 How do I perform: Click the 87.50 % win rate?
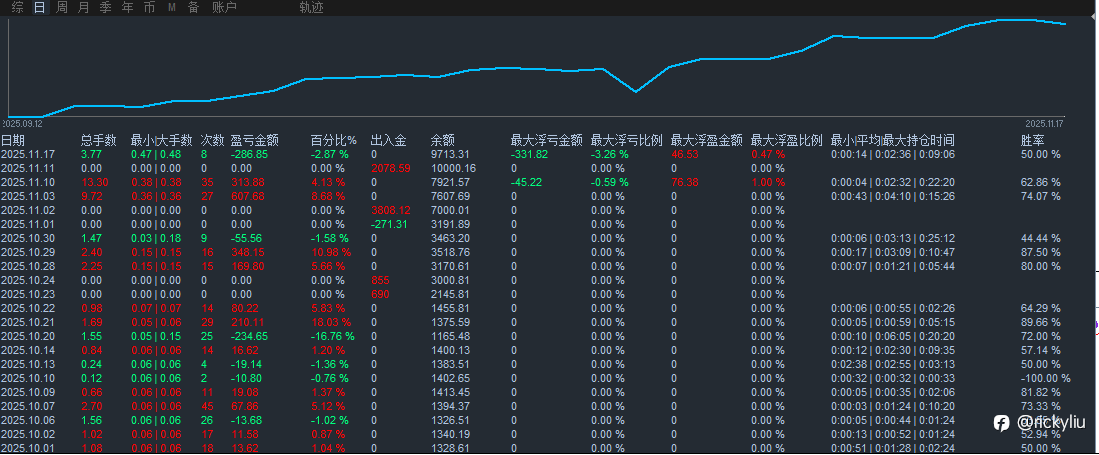[x=1041, y=252]
